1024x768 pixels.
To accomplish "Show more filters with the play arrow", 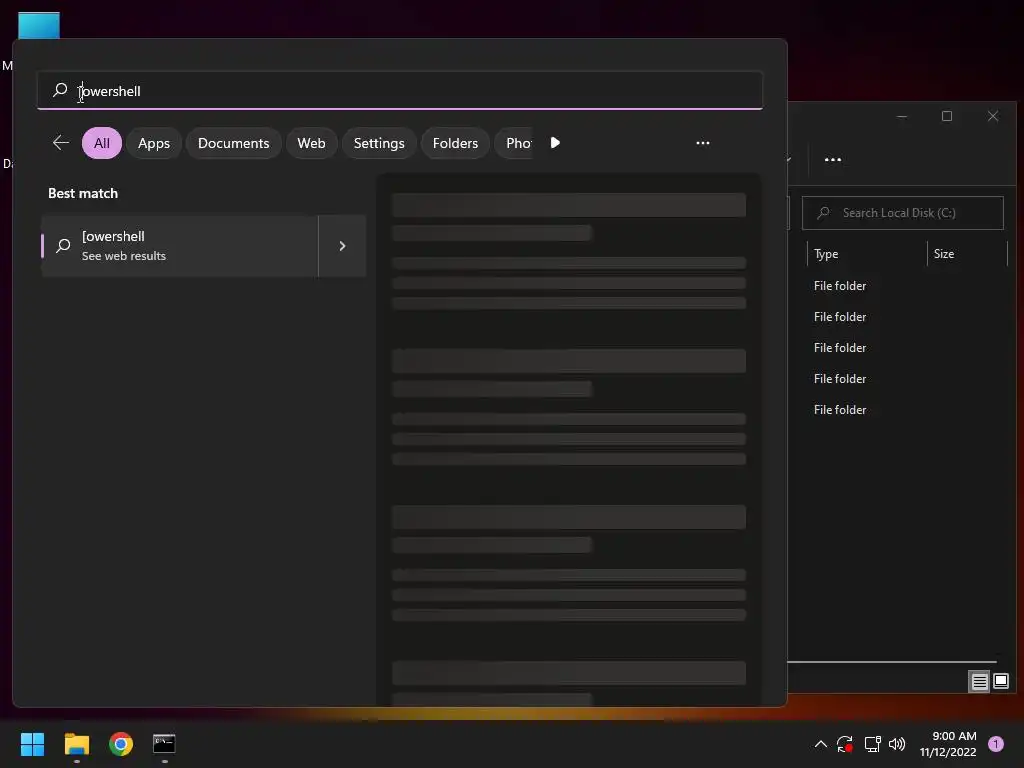I will click(x=555, y=142).
